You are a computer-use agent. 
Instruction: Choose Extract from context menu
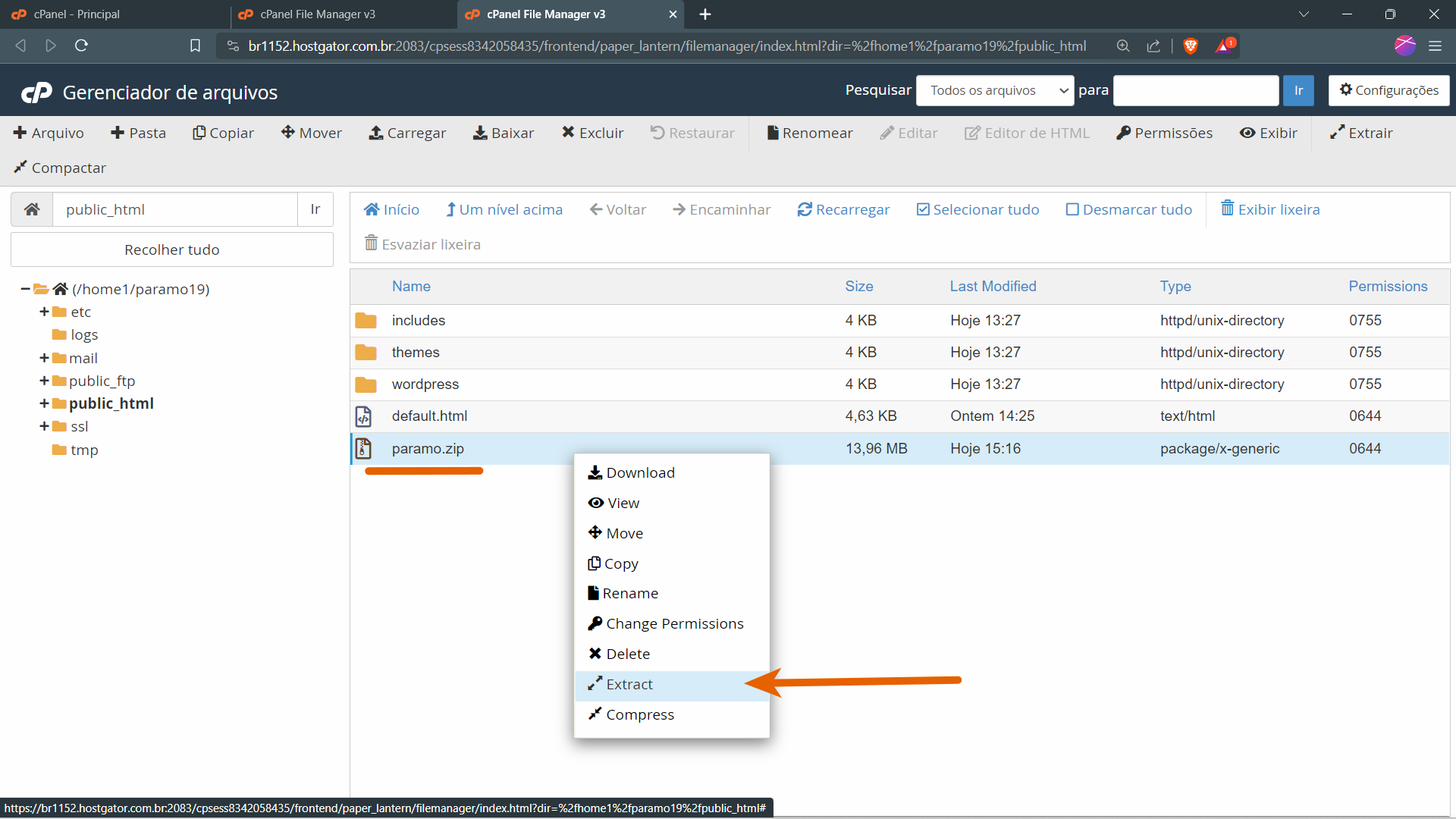tap(672, 685)
